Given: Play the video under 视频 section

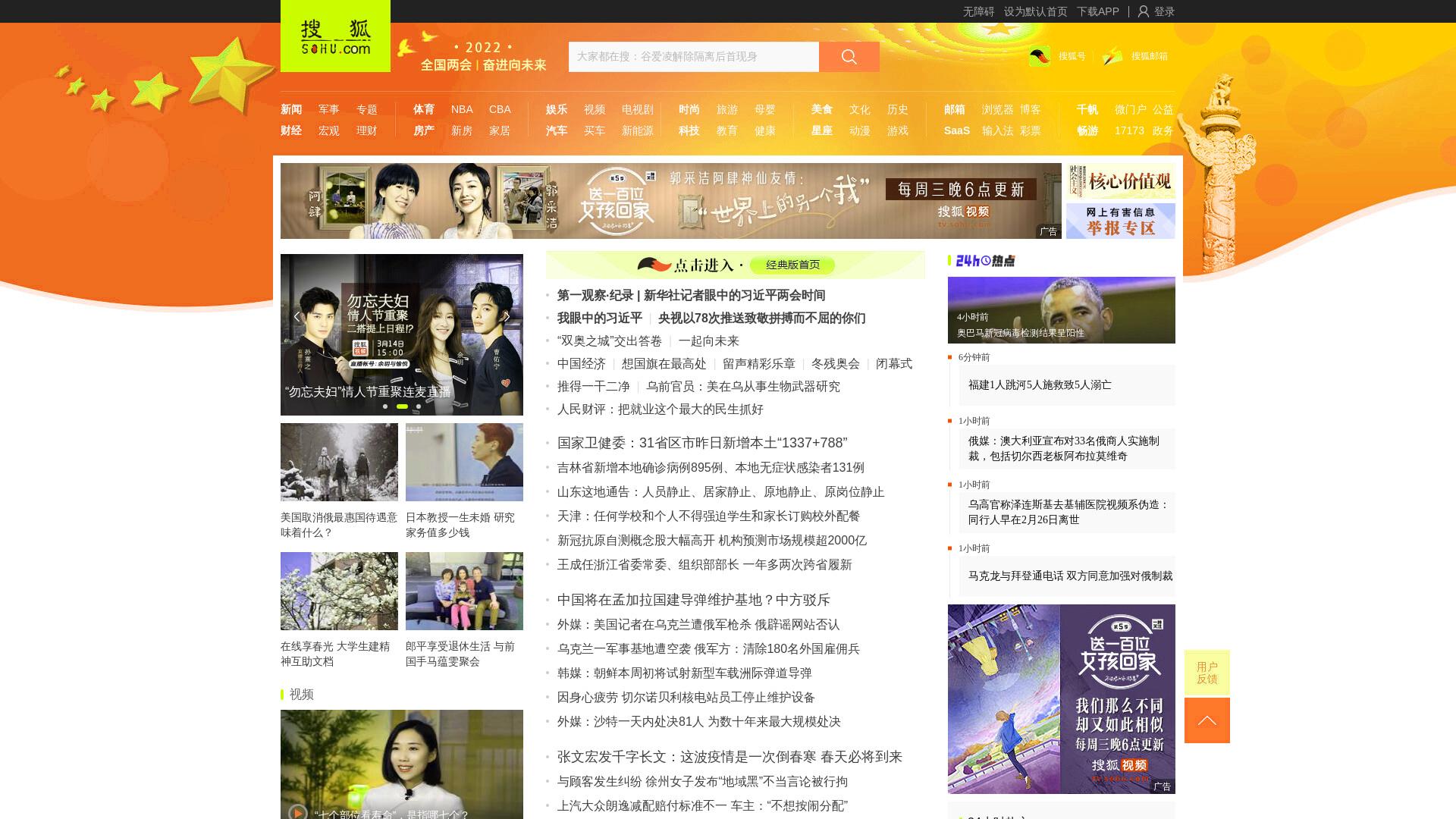Looking at the screenshot, I should coord(297,813).
